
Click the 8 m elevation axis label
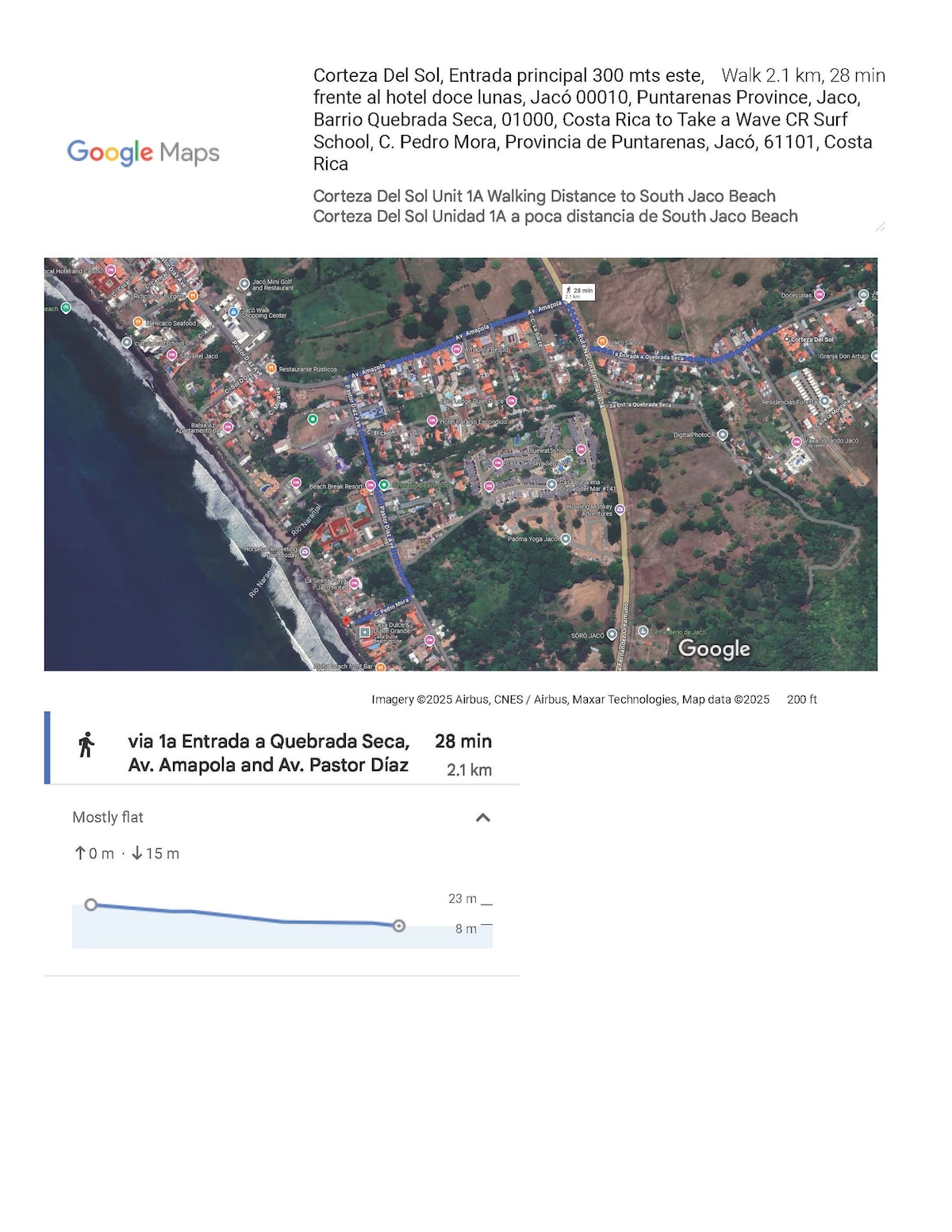tap(466, 929)
